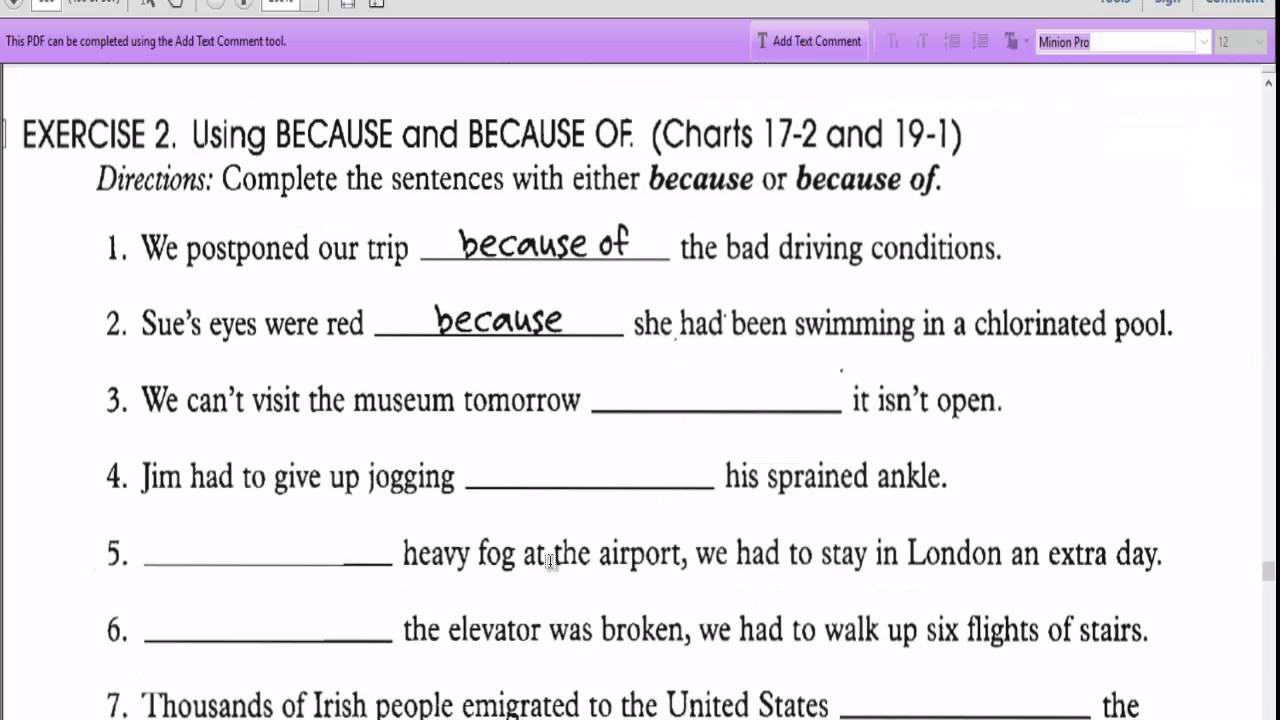The image size is (1280, 720).
Task: Click the handwritten 'because of' answer
Action: coord(544,243)
